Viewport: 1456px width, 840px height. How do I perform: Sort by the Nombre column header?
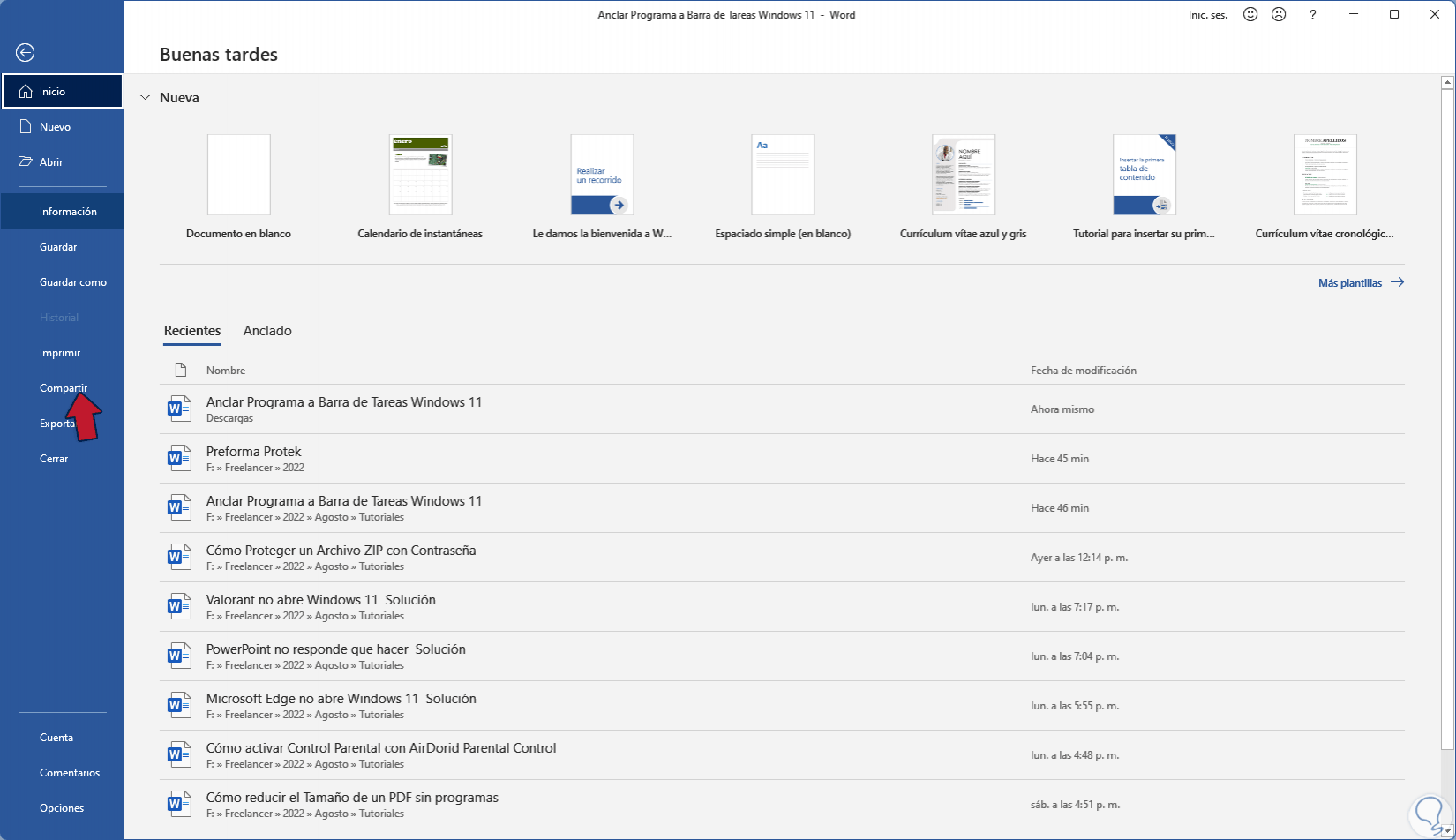[x=226, y=371]
